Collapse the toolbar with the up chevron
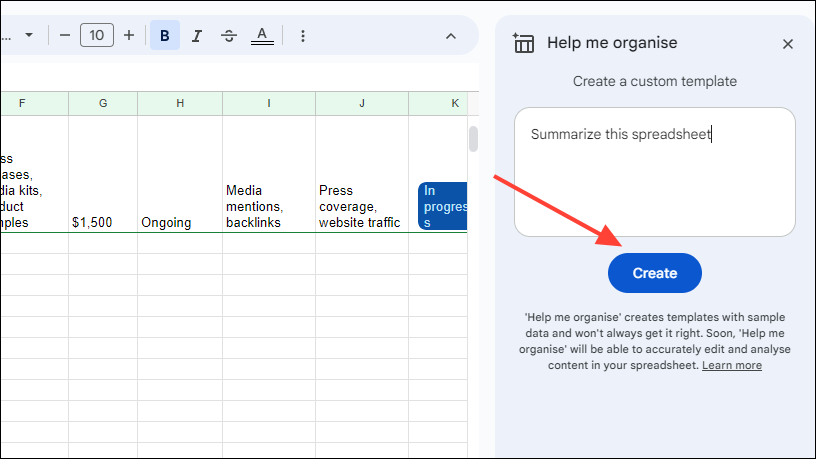The height and width of the screenshot is (459, 816). click(x=451, y=36)
